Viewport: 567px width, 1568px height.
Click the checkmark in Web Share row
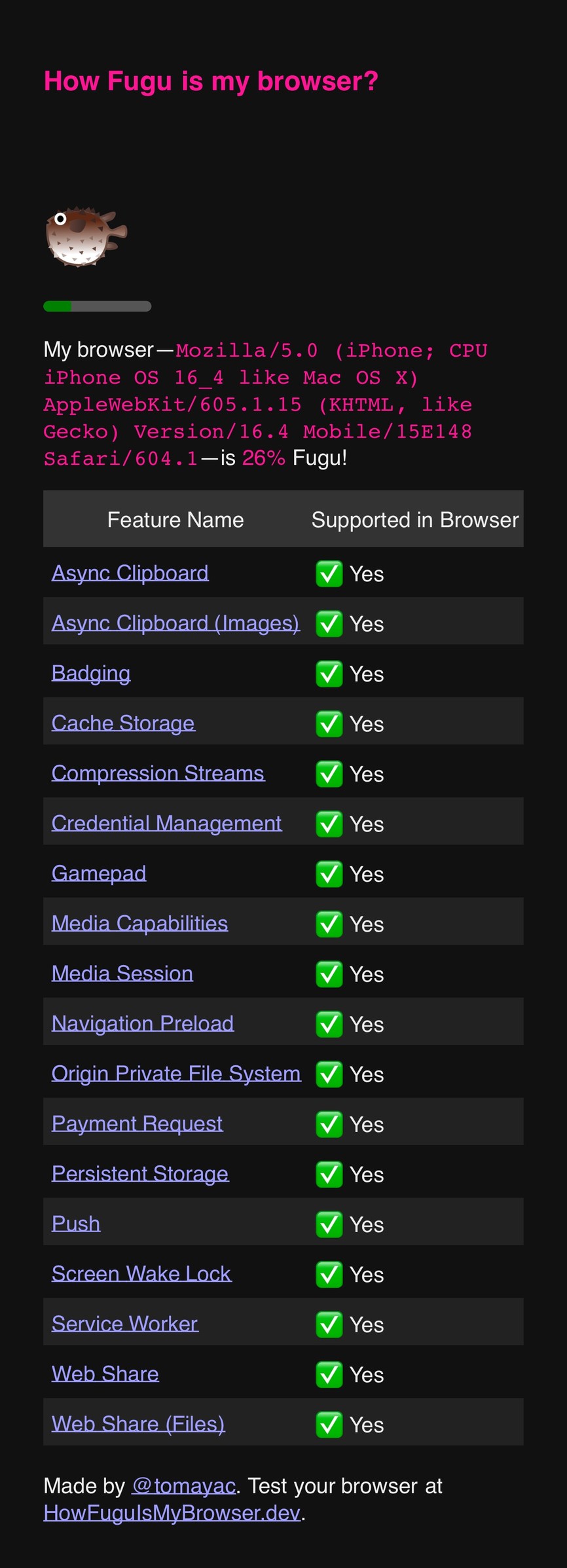pyautogui.click(x=329, y=1374)
